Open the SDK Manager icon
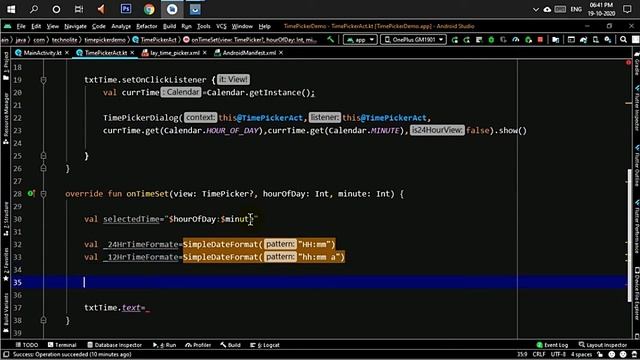This screenshot has height=360, width=640. pos(608,40)
